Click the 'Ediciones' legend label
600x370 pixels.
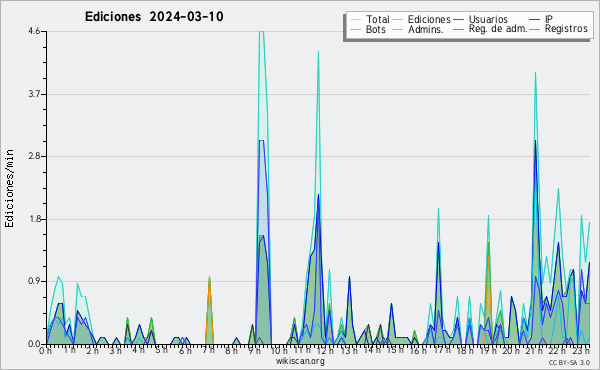(x=429, y=19)
